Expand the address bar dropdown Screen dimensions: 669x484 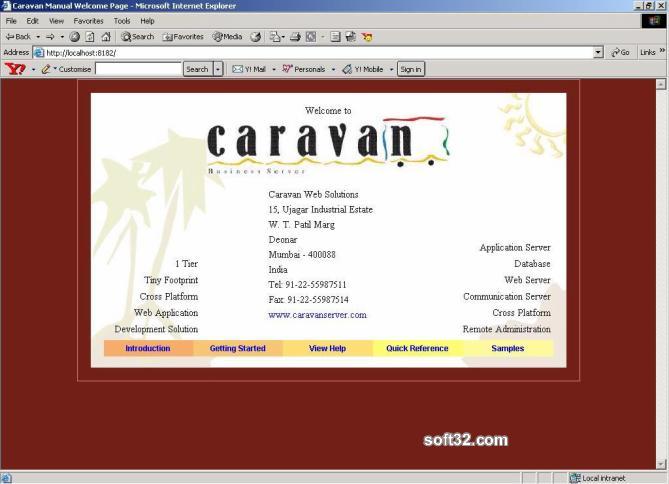tap(598, 52)
